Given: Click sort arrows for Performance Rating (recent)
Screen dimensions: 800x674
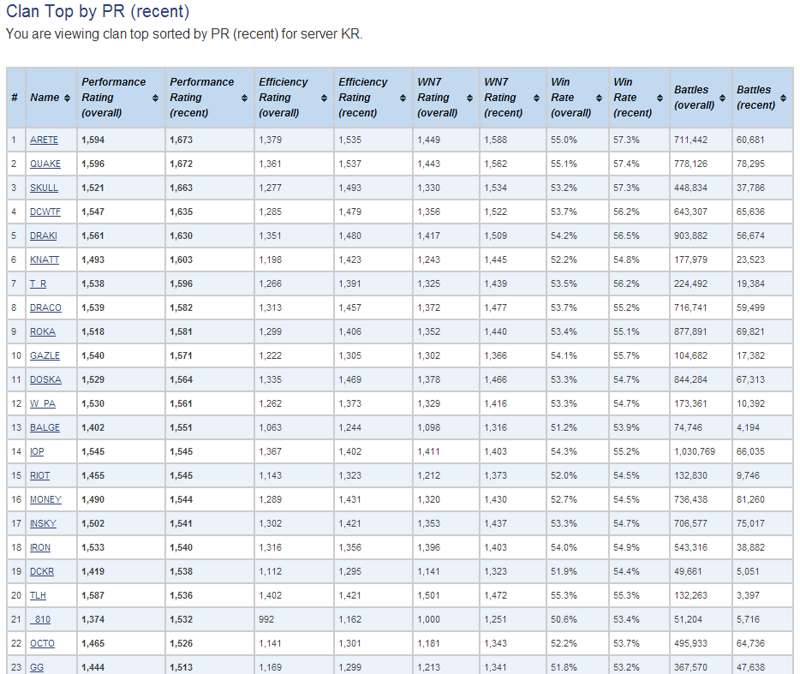Looking at the screenshot, I should pos(244,98).
